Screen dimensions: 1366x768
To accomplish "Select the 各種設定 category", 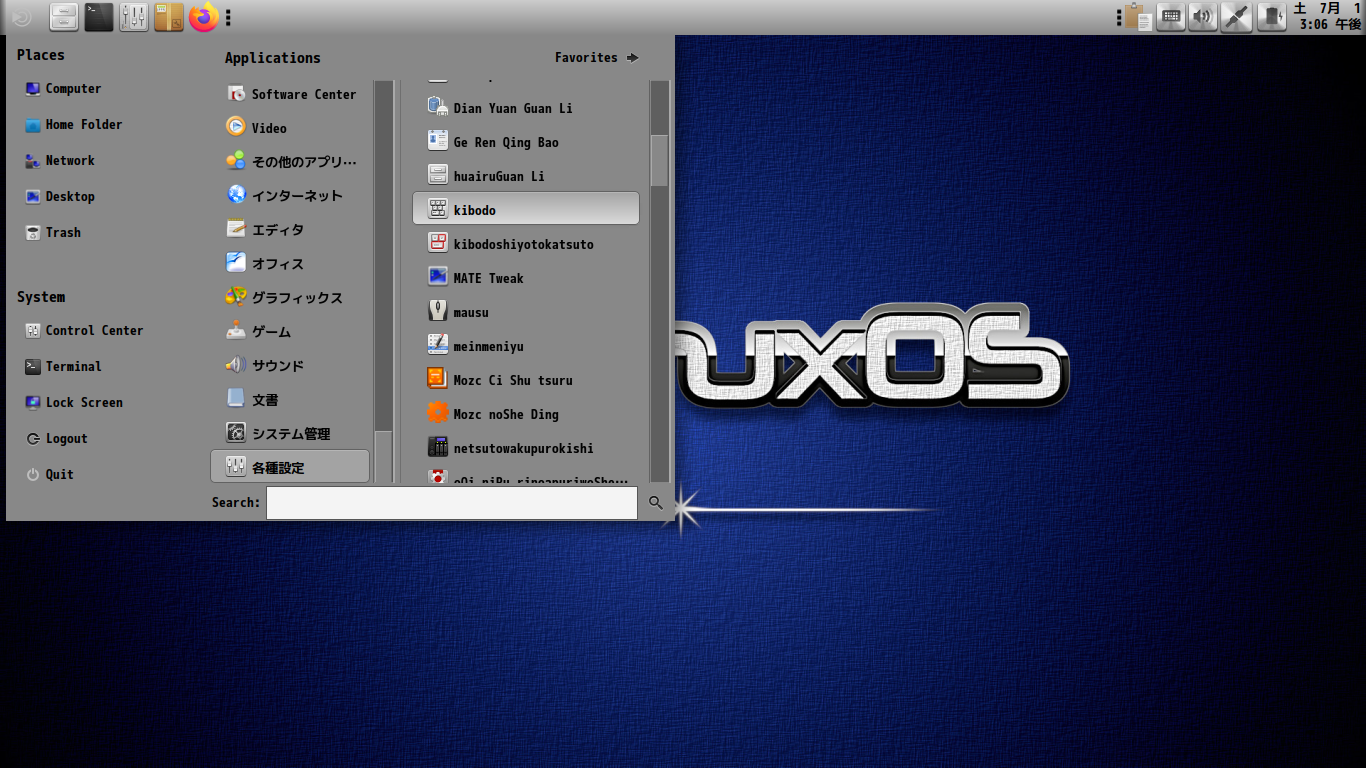I will point(290,467).
